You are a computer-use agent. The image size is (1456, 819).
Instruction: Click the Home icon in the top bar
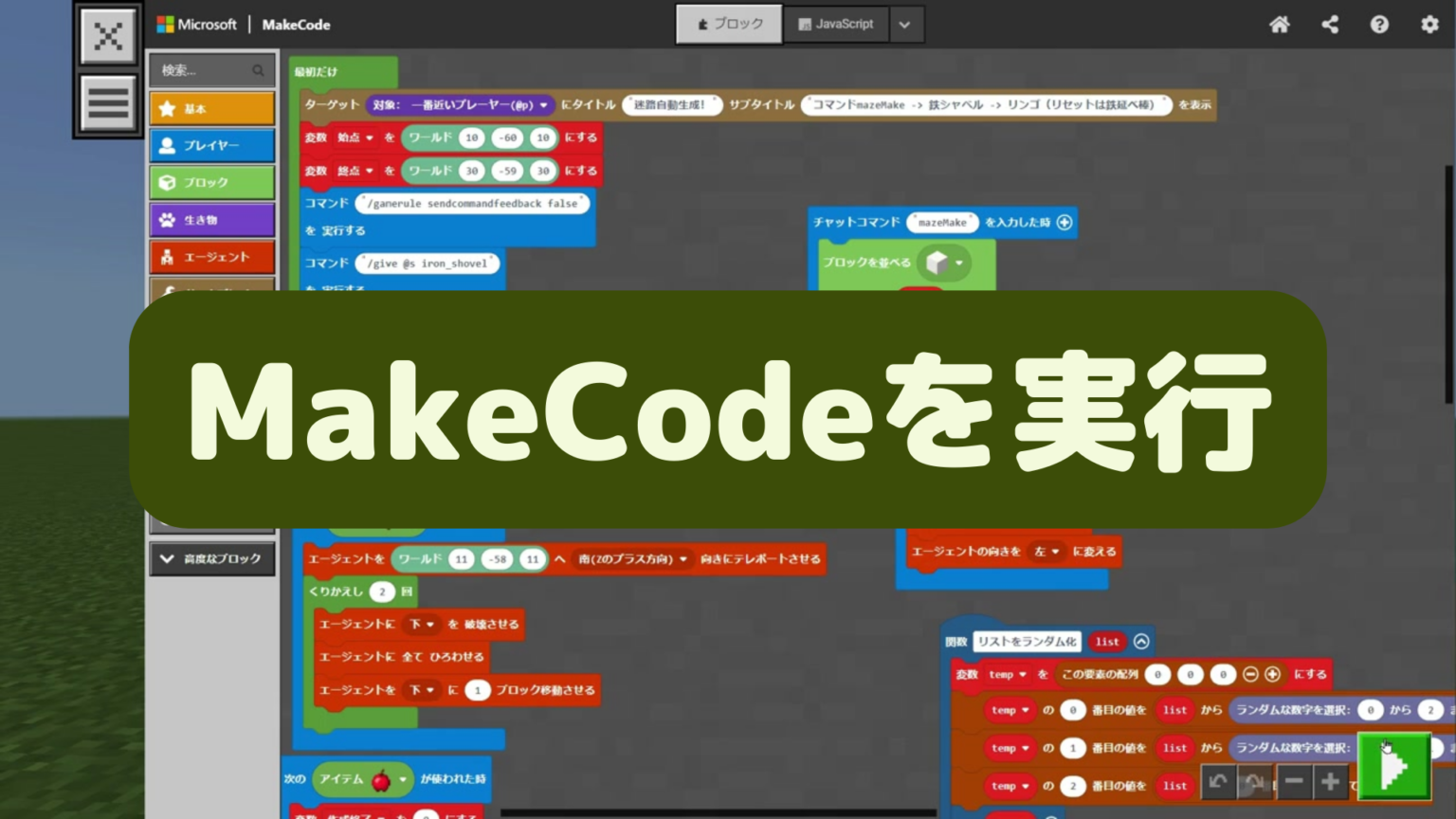click(x=1280, y=26)
